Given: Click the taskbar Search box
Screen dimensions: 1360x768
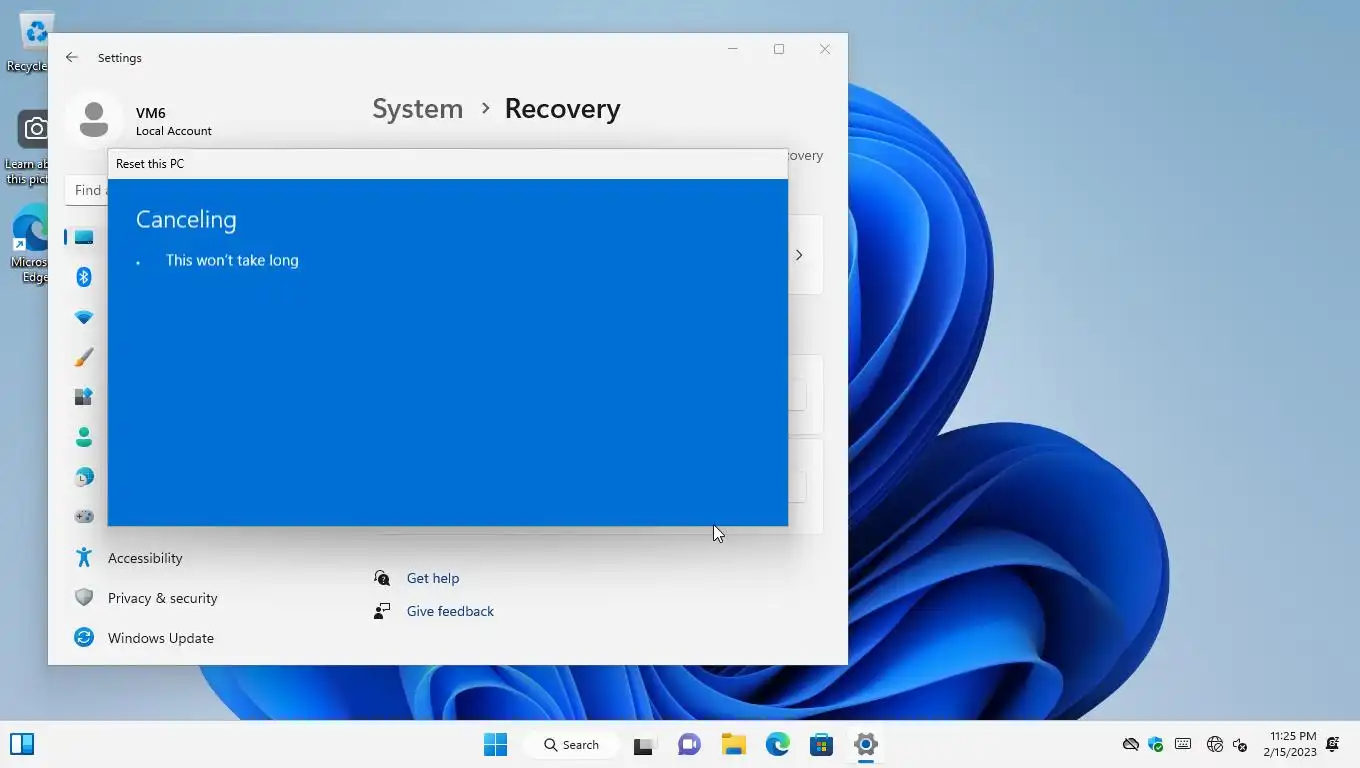Looking at the screenshot, I should tap(570, 744).
